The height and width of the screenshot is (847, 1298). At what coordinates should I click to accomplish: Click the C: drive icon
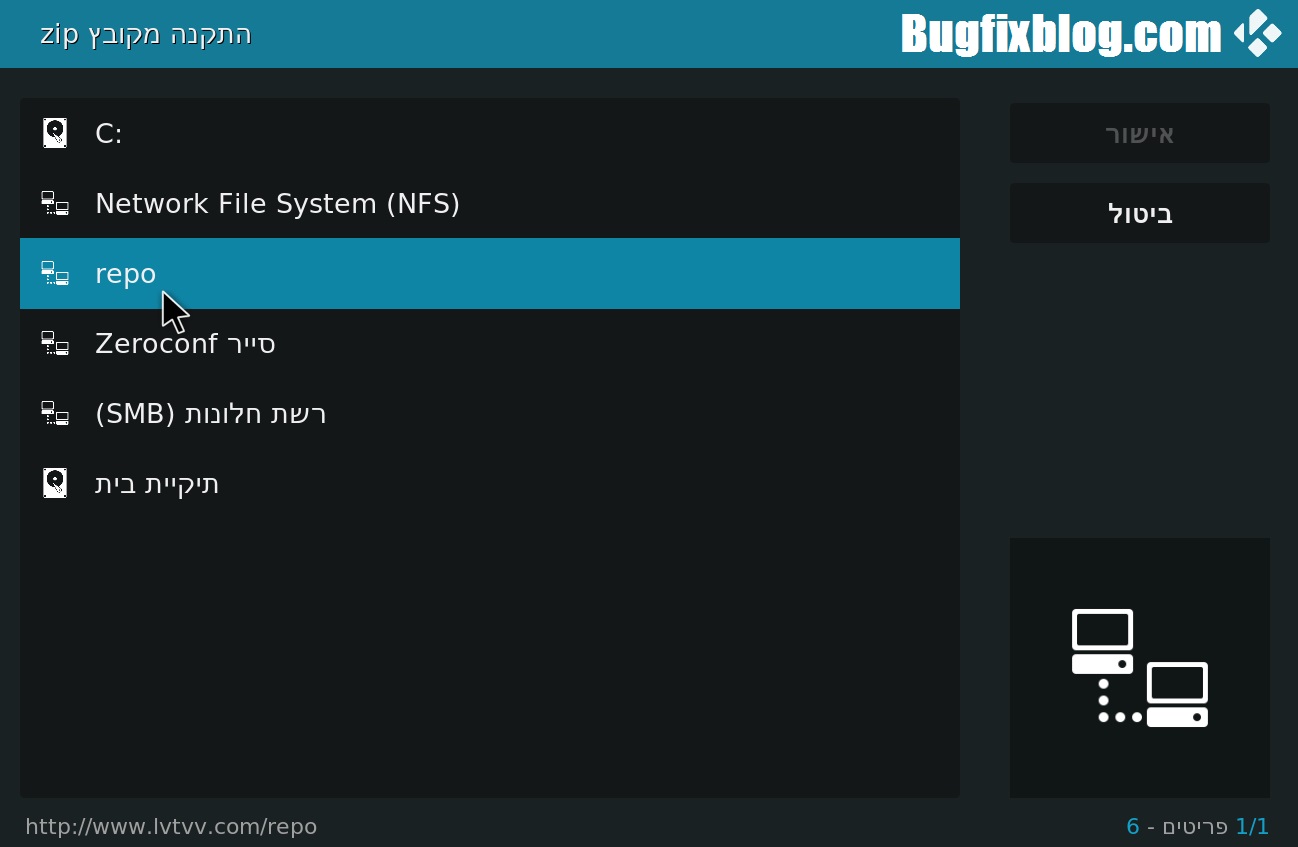[55, 133]
